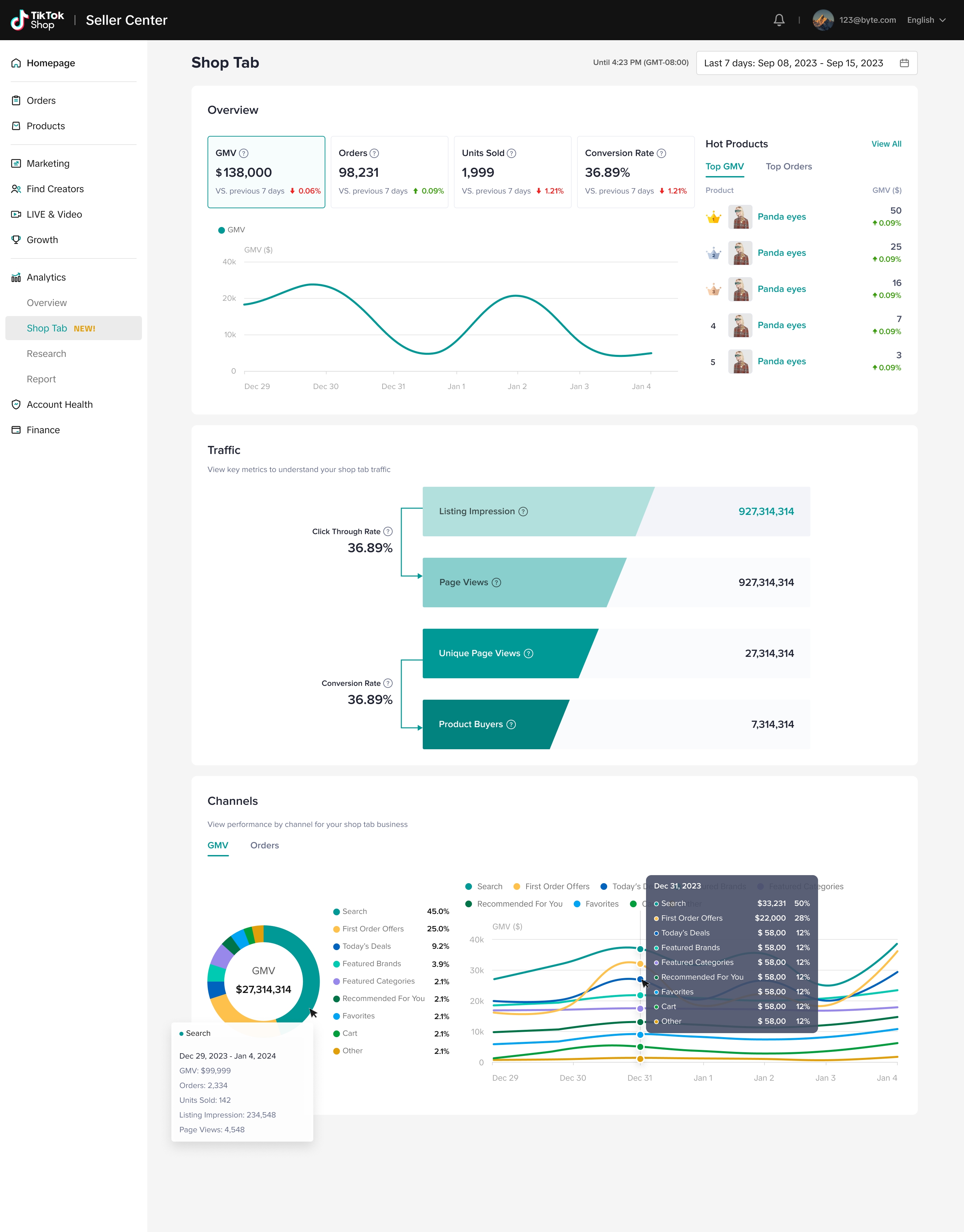This screenshot has height=1232, width=964.
Task: Click the Listing Impression info icon
Action: pyautogui.click(x=523, y=511)
